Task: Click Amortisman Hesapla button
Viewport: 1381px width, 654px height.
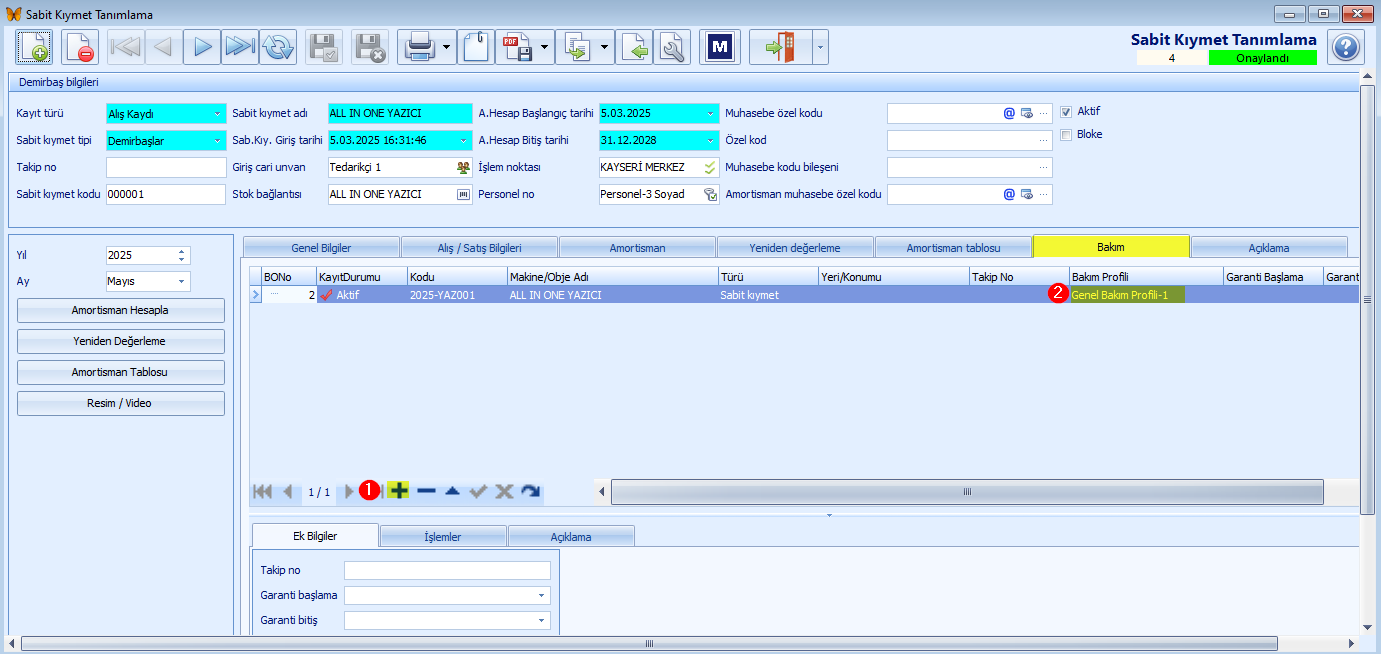Action: pos(120,311)
